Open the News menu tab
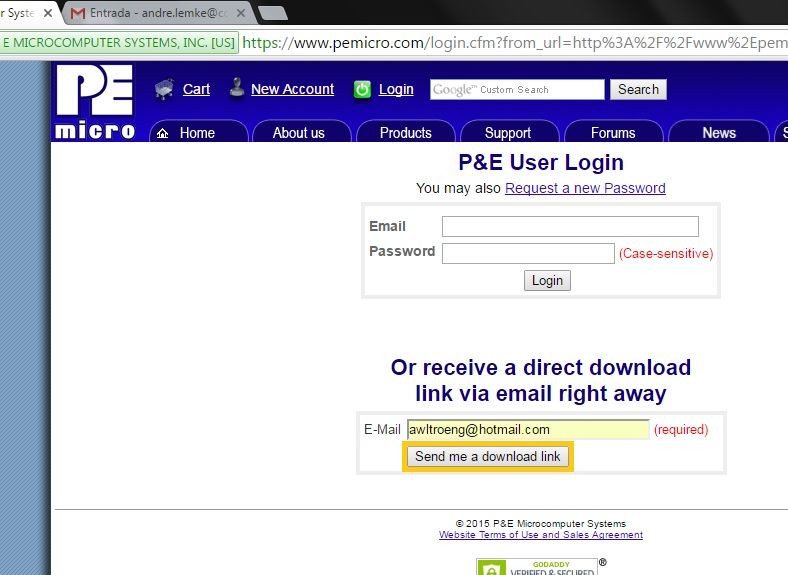Screen dimensions: 788x575 click(x=719, y=133)
